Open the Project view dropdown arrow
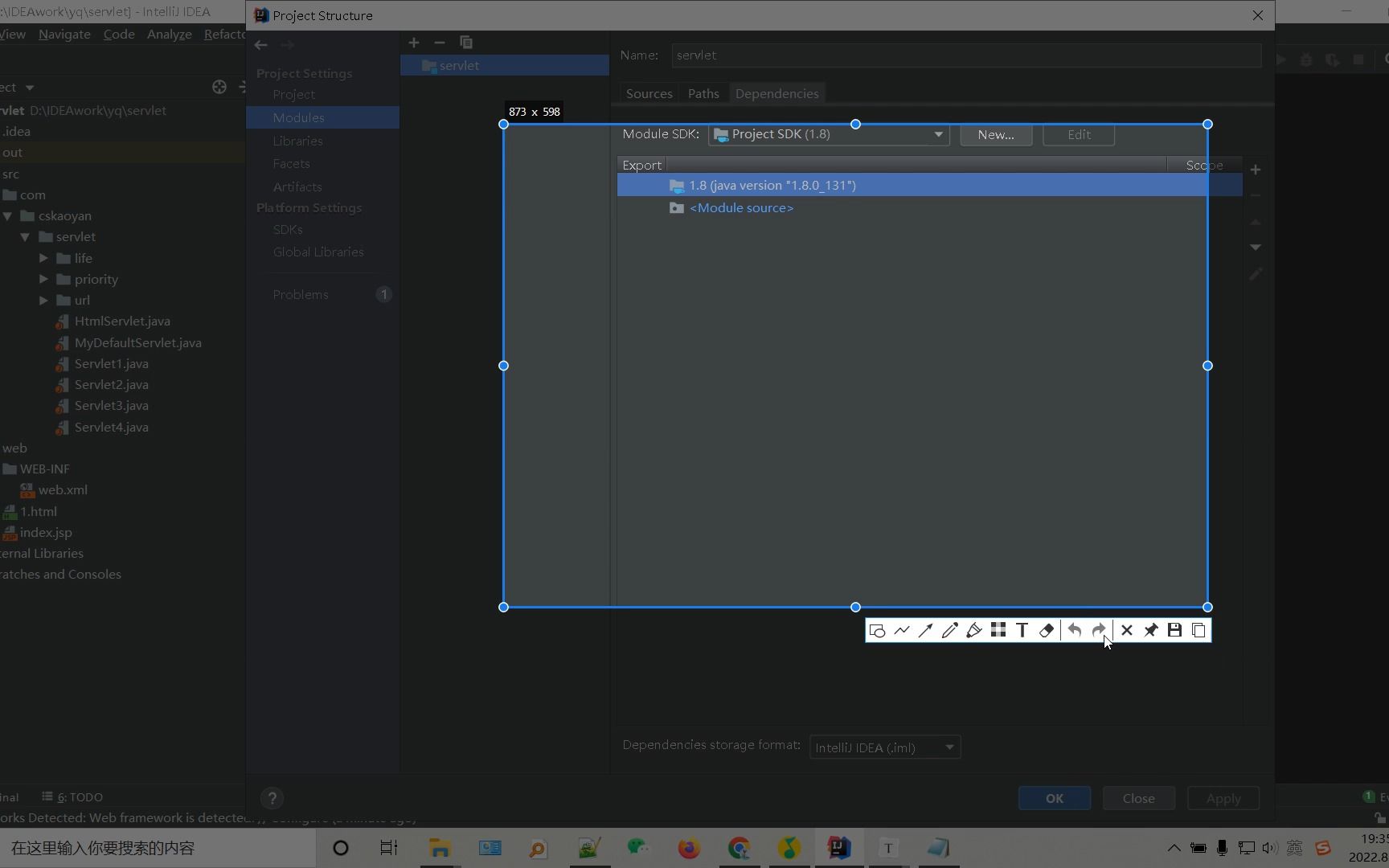This screenshot has width=1389, height=868. 30,88
